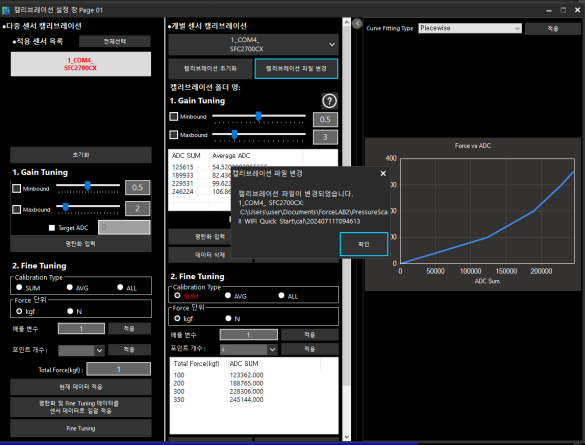Screen dimensions: 585x445
Task: Apply 배율 변수 in multi-sensor panel
Action: (129, 329)
